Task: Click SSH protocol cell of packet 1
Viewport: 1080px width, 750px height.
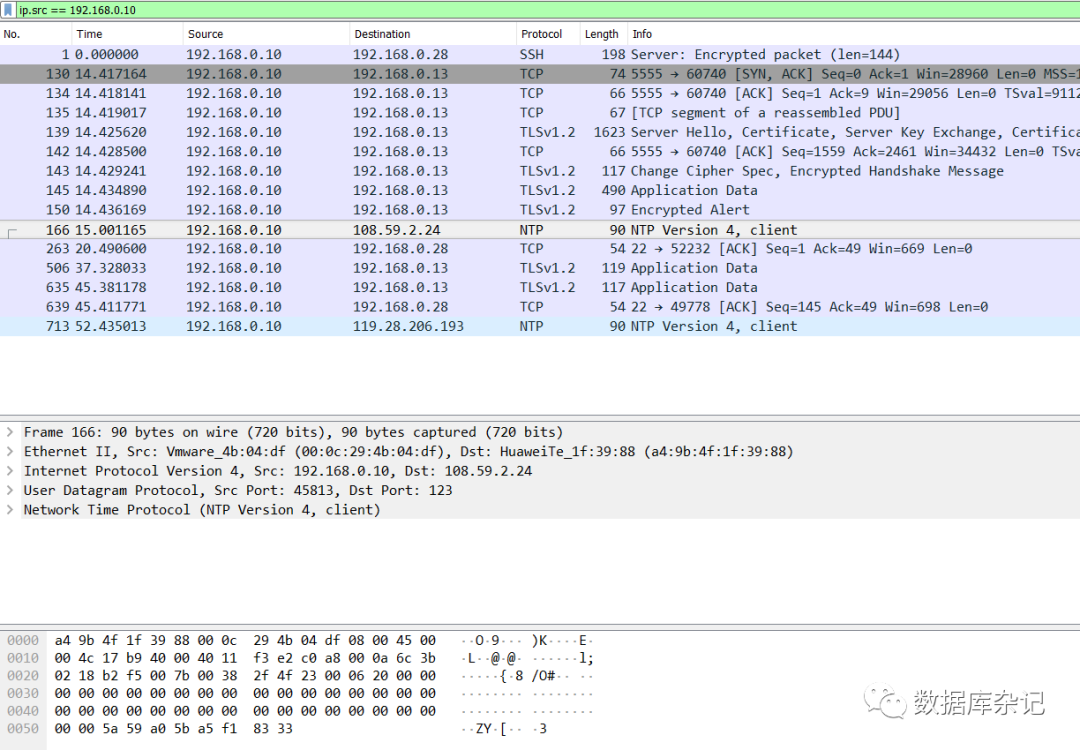Action: [532, 54]
